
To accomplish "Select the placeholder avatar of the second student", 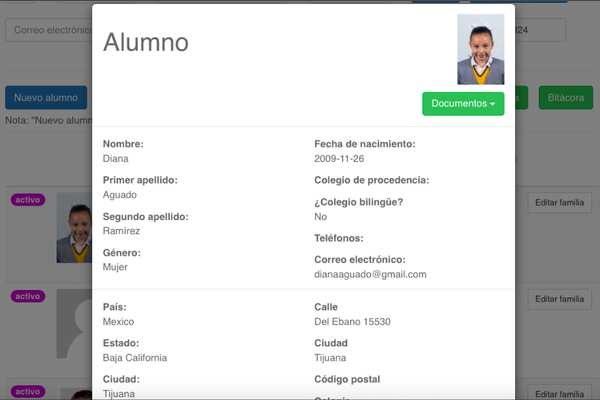I will [x=73, y=324].
